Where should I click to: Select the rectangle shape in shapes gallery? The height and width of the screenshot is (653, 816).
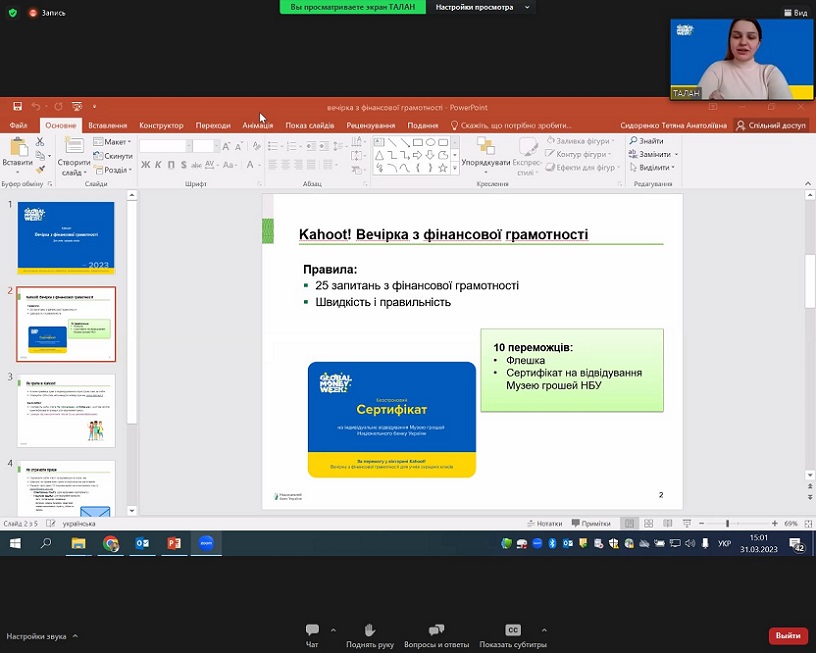pos(417,142)
